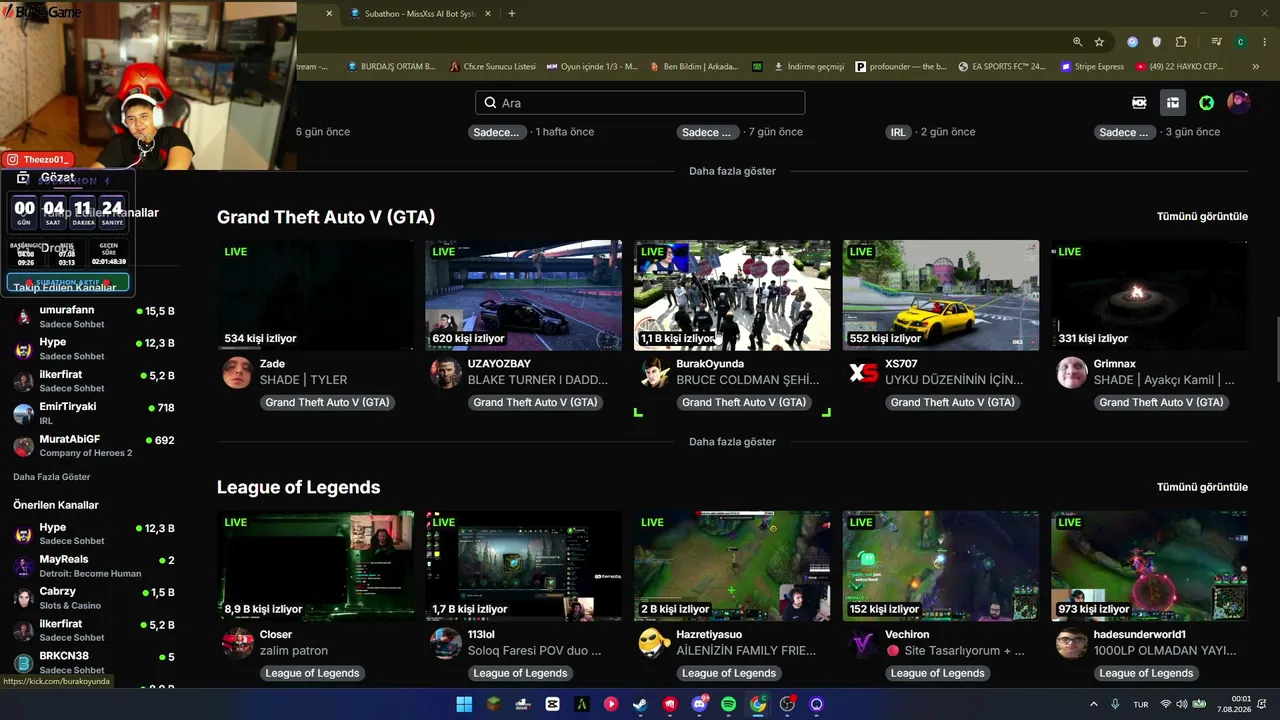Open Zade's channel avatar

237,373
